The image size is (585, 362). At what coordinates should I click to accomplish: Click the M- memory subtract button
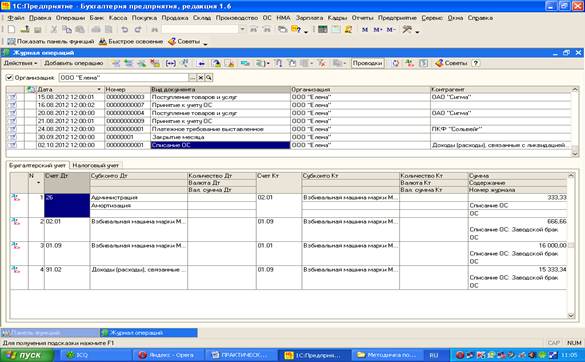point(391,29)
